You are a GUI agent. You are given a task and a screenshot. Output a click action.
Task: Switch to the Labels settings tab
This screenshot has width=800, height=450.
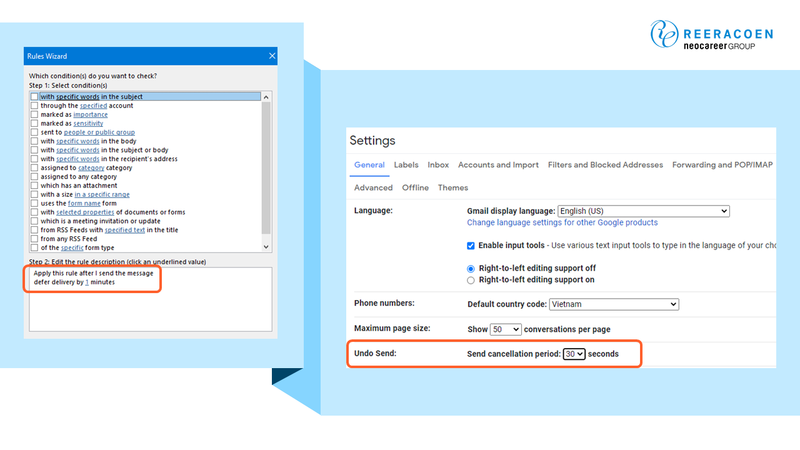(x=406, y=165)
